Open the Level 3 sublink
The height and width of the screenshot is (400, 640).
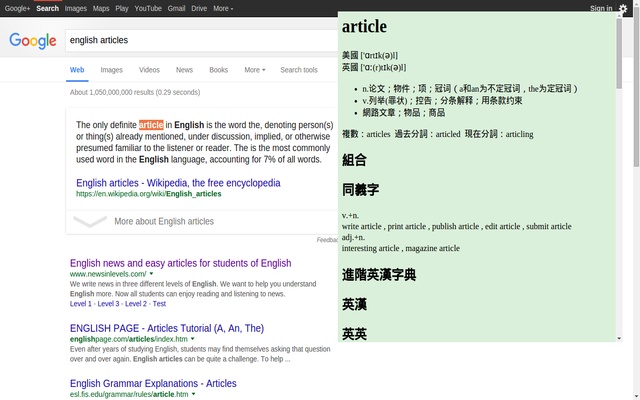(x=108, y=304)
